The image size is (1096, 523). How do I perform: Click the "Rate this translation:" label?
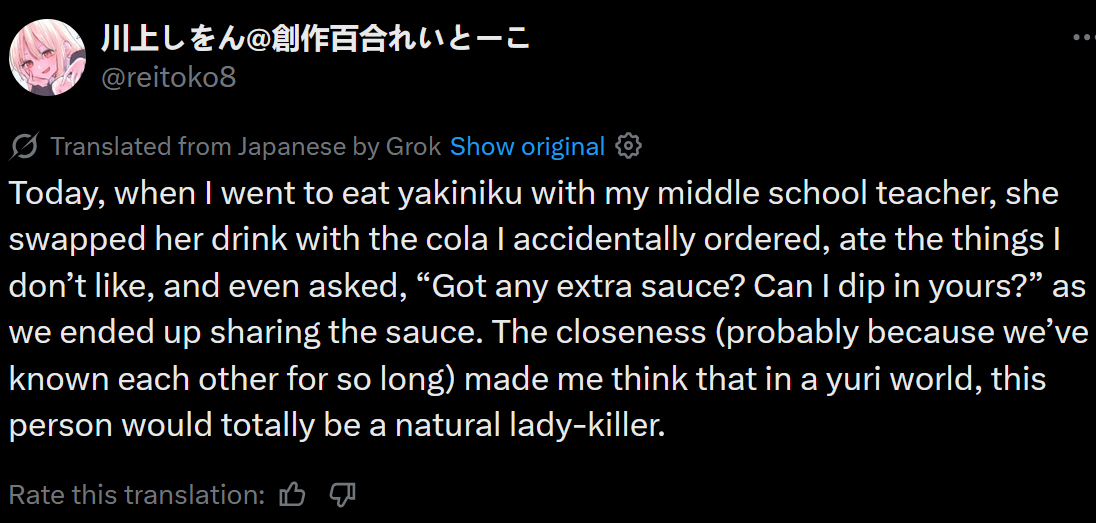(x=137, y=494)
